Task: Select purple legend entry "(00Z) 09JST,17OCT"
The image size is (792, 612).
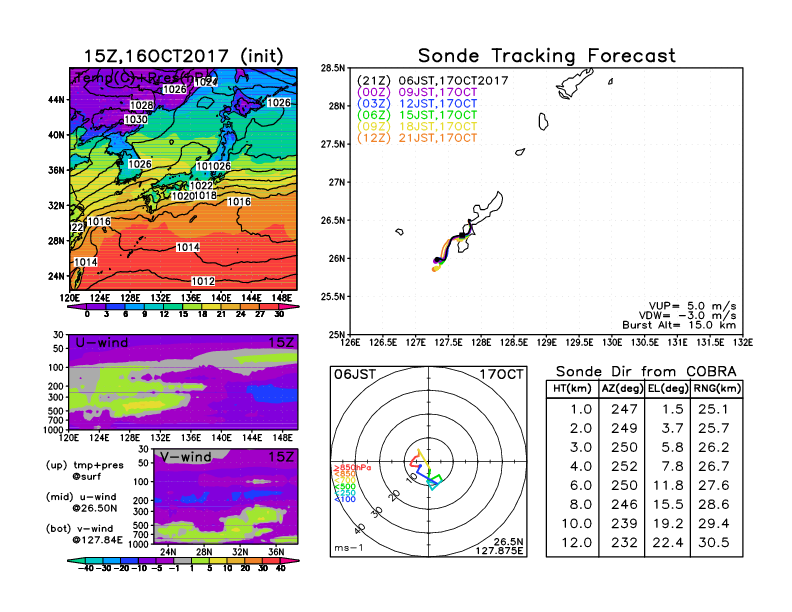Action: tap(417, 92)
